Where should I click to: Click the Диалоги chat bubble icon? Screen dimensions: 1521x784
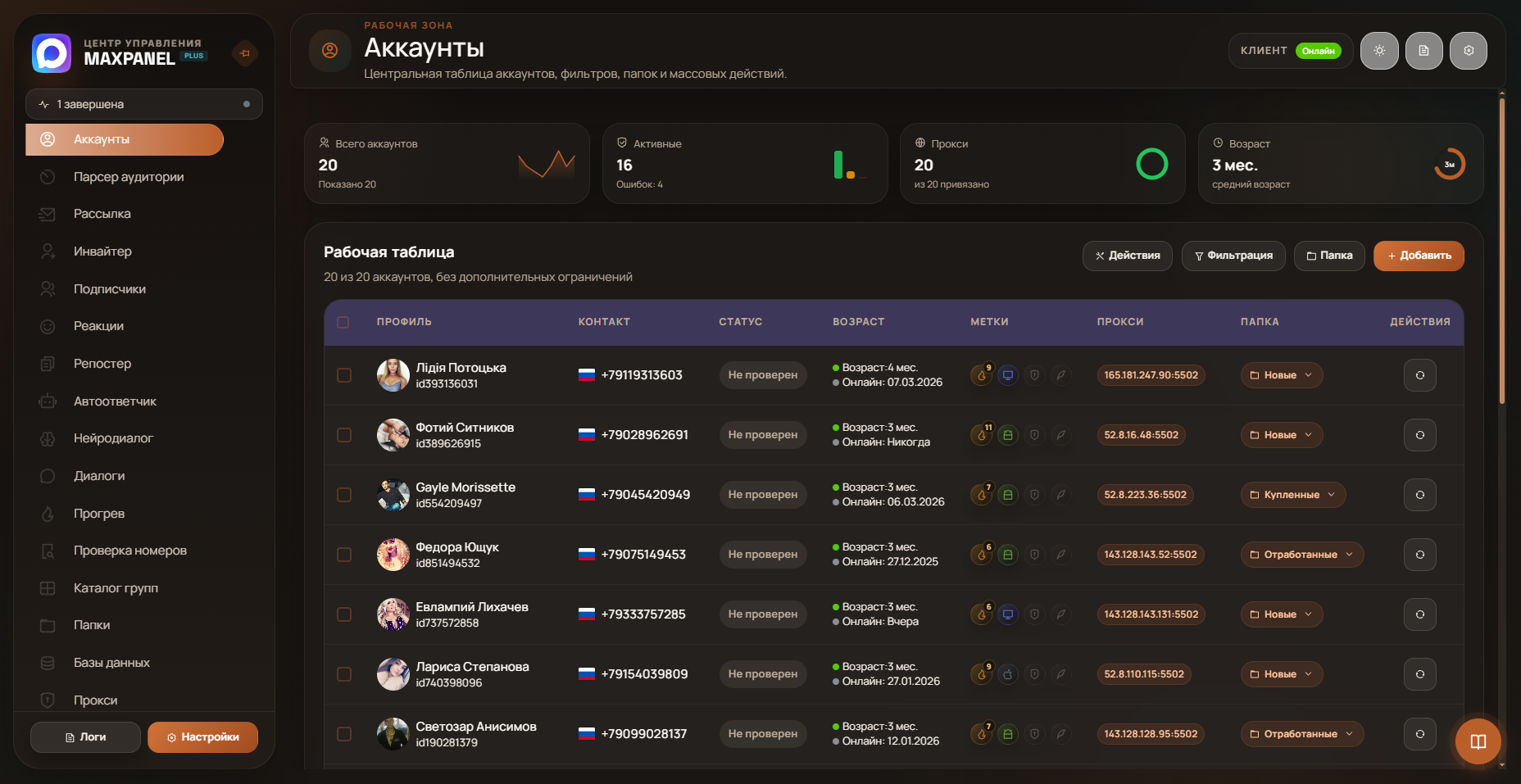48,476
